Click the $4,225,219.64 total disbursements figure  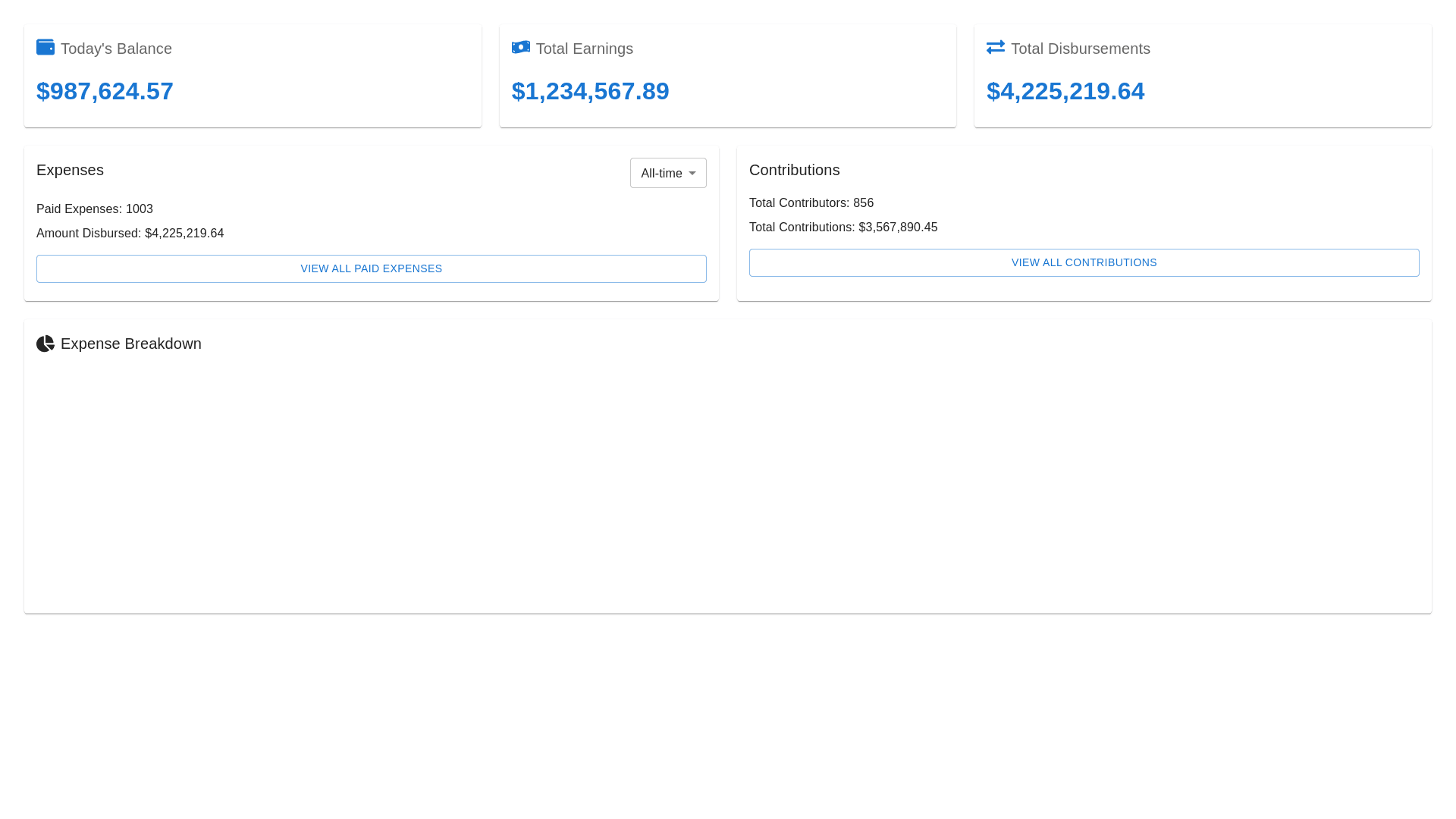coord(1065,91)
